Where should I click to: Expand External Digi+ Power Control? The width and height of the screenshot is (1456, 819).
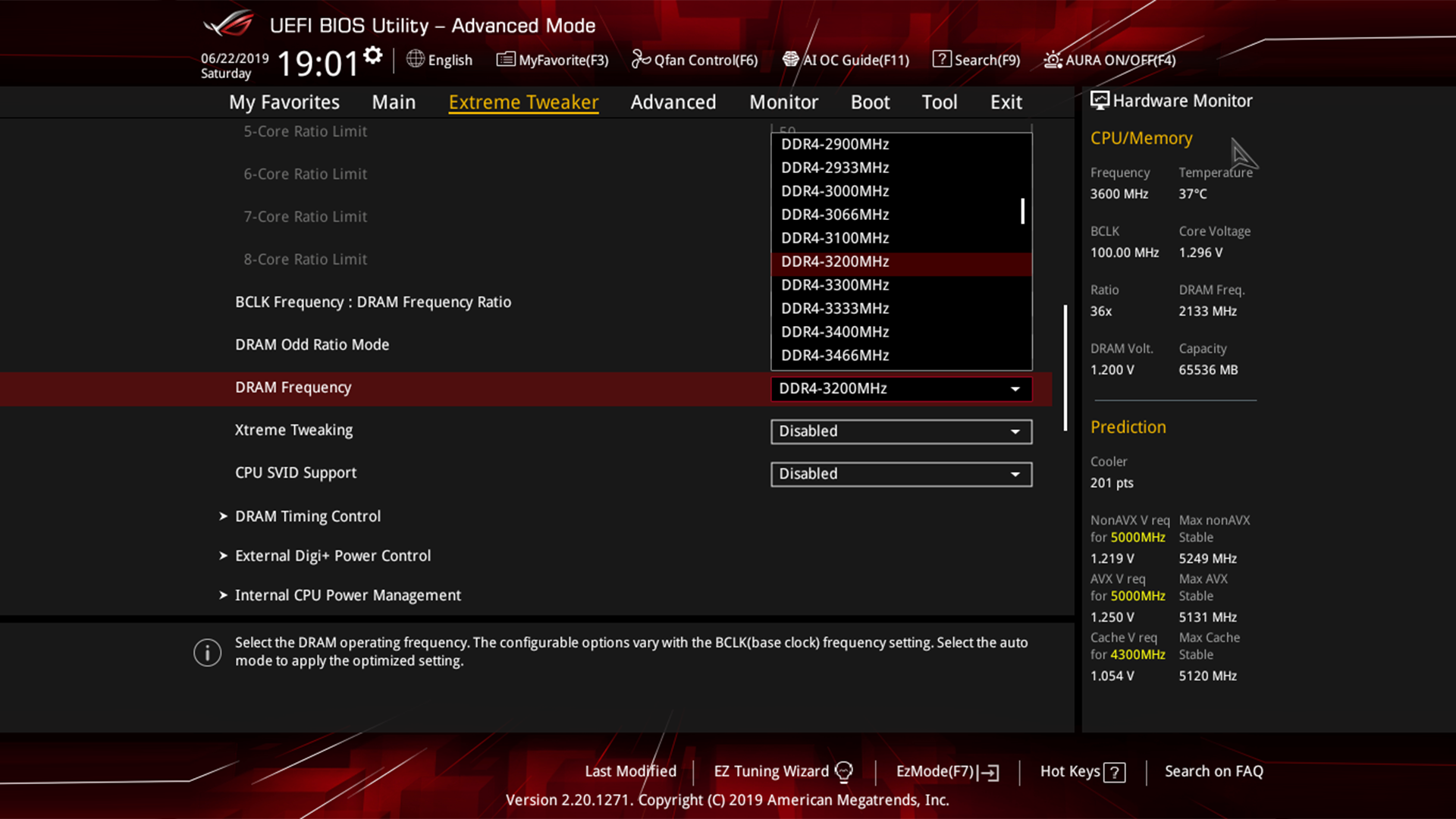333,556
